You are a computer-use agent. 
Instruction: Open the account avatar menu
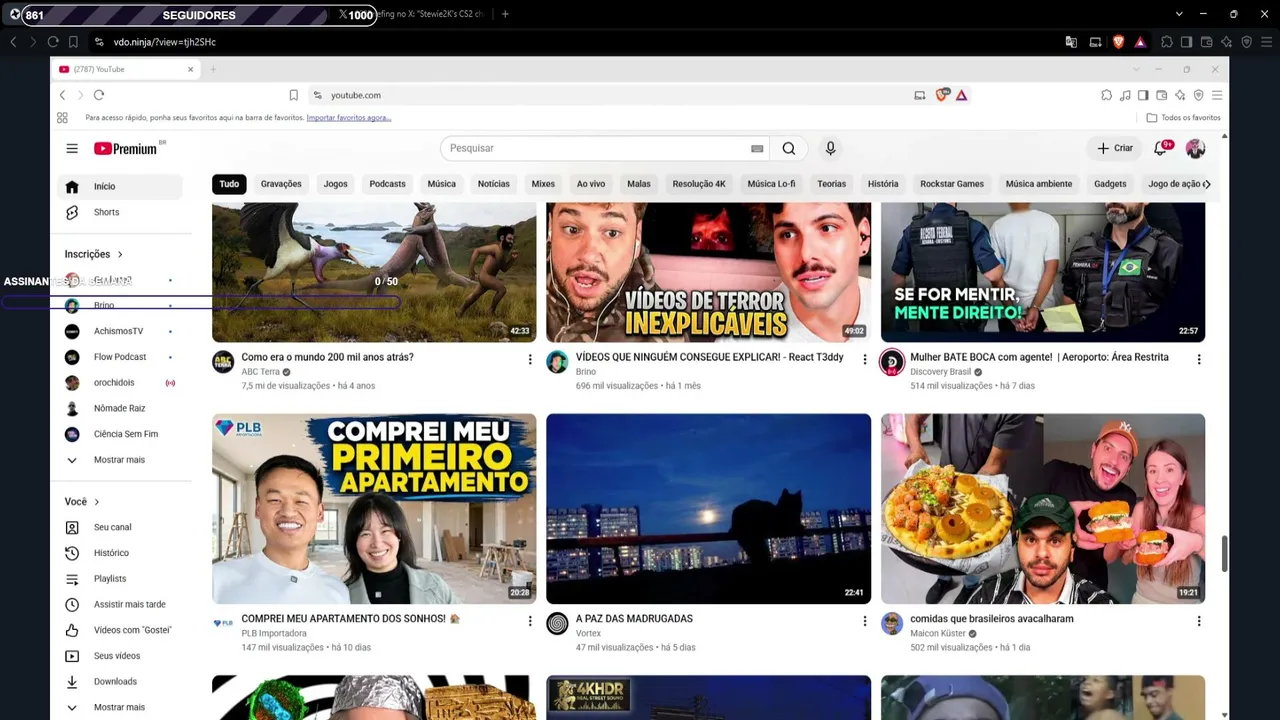pyautogui.click(x=1195, y=148)
